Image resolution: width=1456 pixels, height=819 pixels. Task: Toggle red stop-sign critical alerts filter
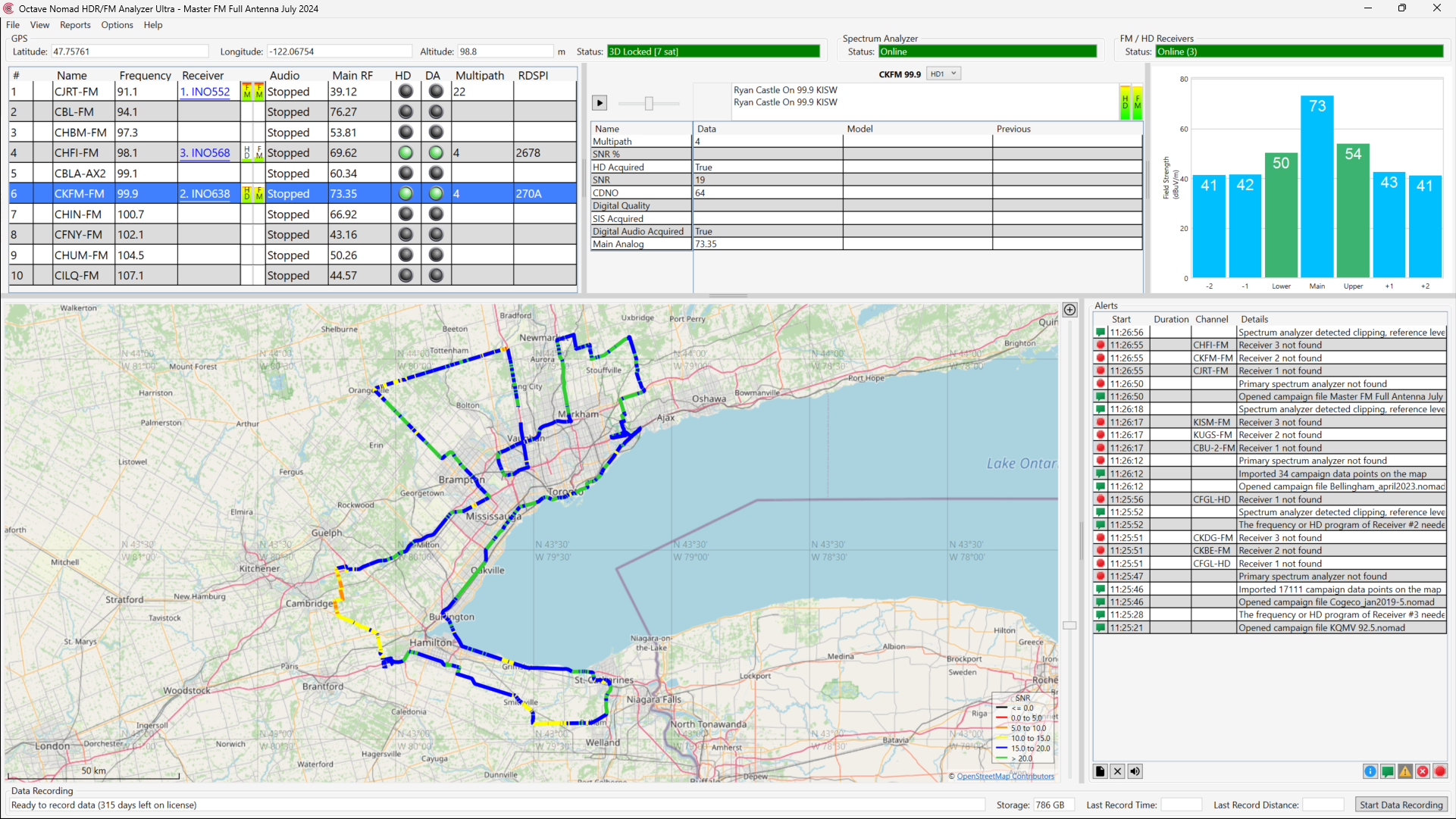(1440, 771)
